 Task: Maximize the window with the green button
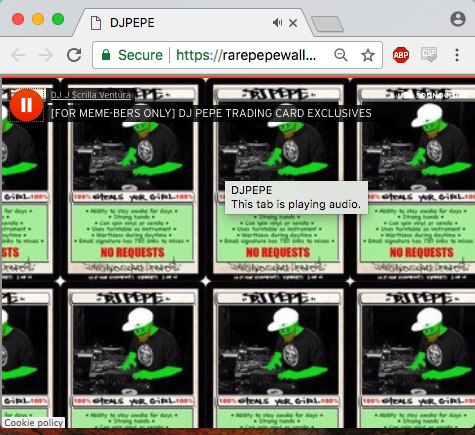[58, 19]
